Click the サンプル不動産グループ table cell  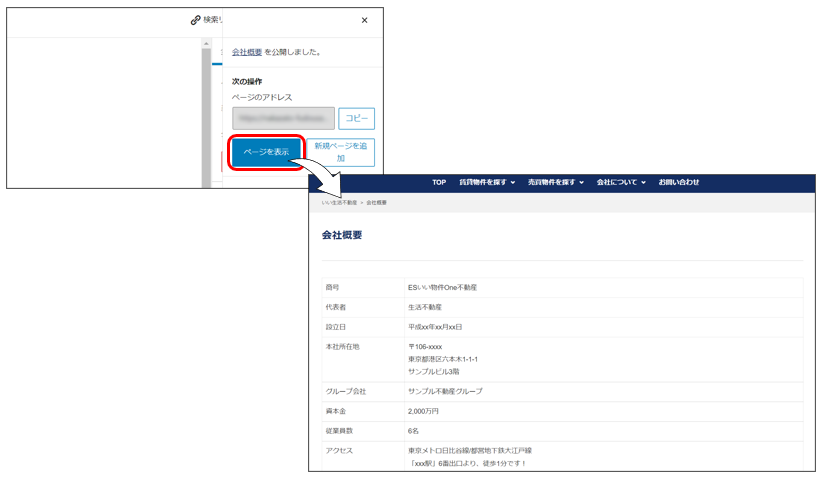(445, 391)
